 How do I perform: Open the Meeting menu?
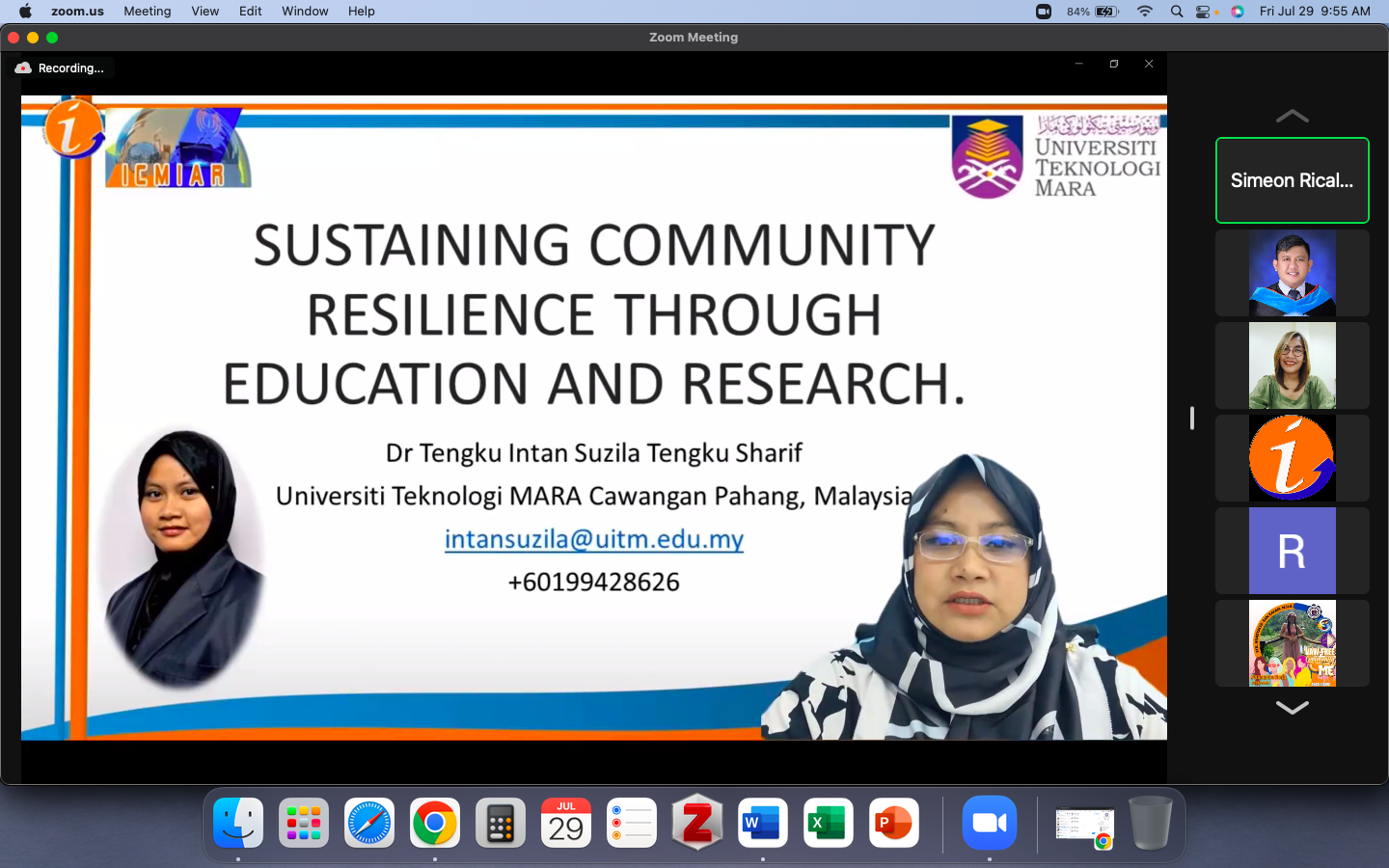tap(147, 12)
